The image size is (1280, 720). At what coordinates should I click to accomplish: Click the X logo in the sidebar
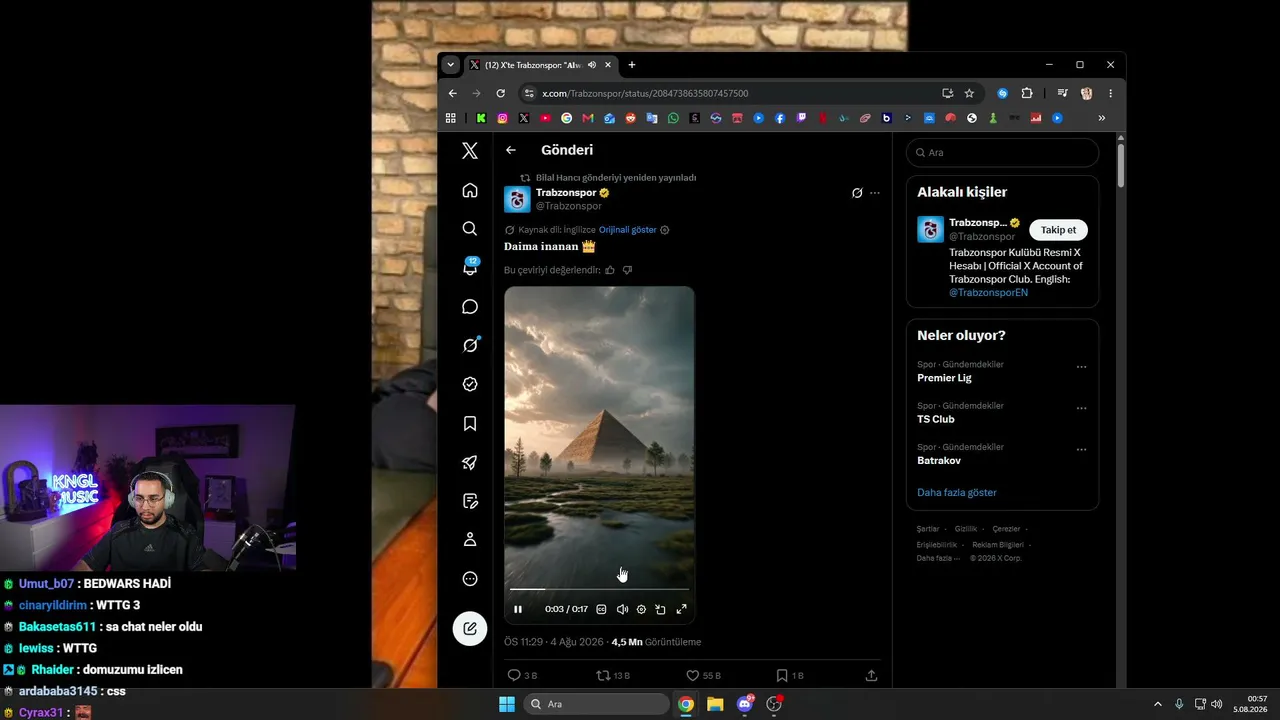click(x=470, y=151)
